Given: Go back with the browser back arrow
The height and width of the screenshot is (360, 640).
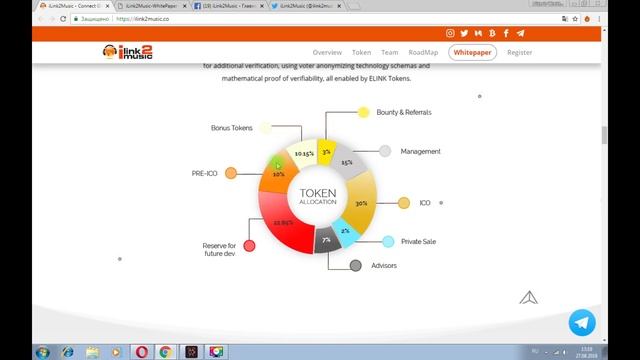Looking at the screenshot, I should (x=40, y=19).
